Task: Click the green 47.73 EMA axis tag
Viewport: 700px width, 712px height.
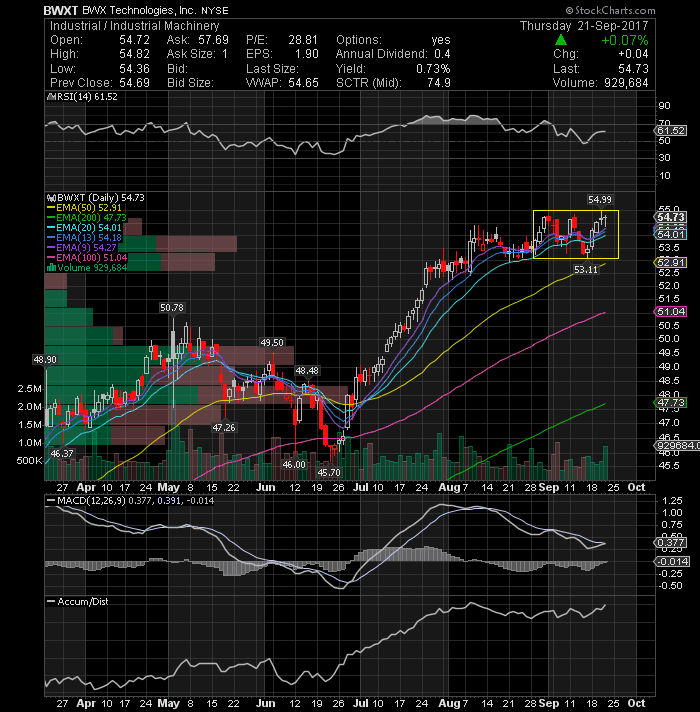Action: [x=670, y=403]
